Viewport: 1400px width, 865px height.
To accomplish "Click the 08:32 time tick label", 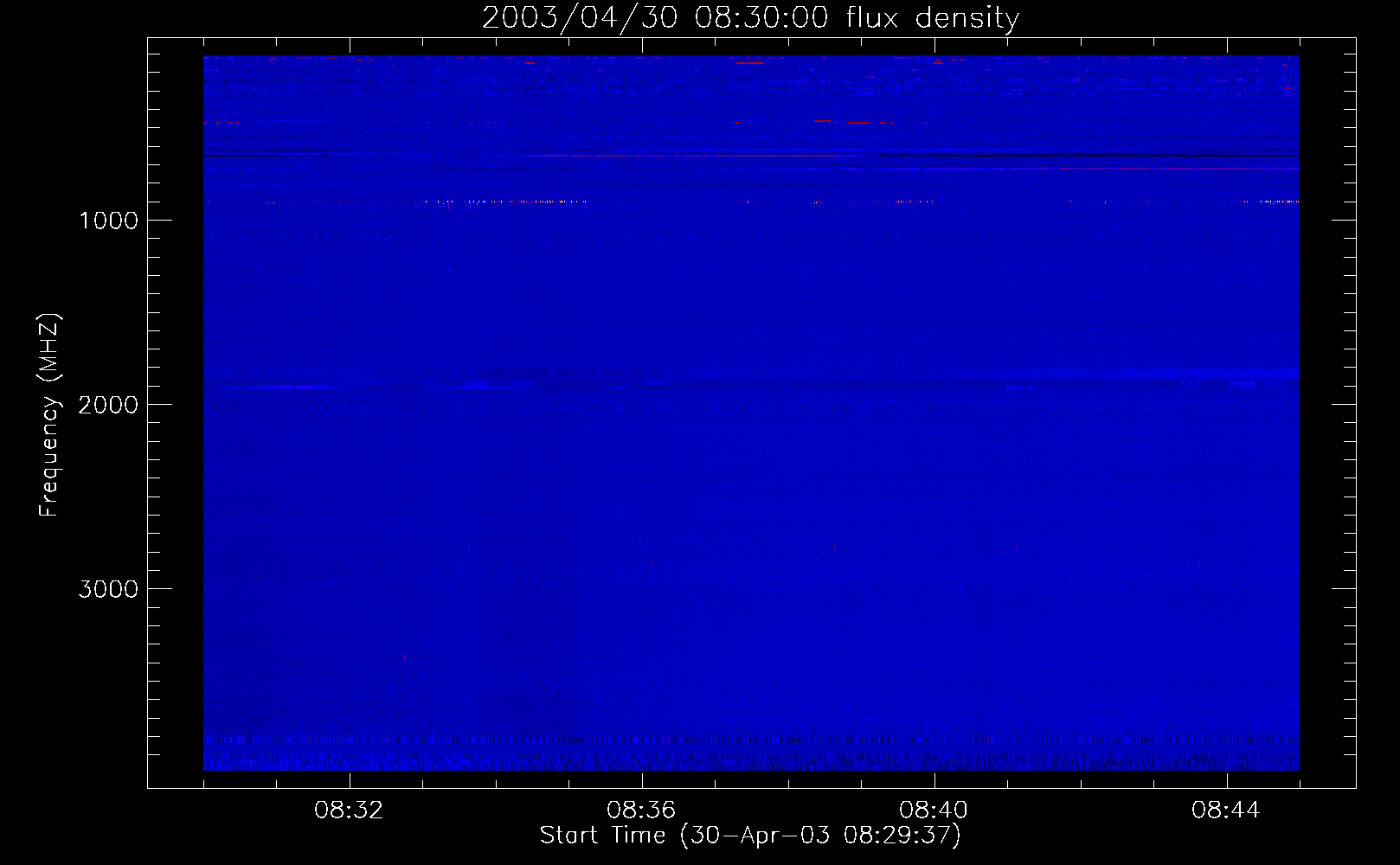I will (x=349, y=811).
